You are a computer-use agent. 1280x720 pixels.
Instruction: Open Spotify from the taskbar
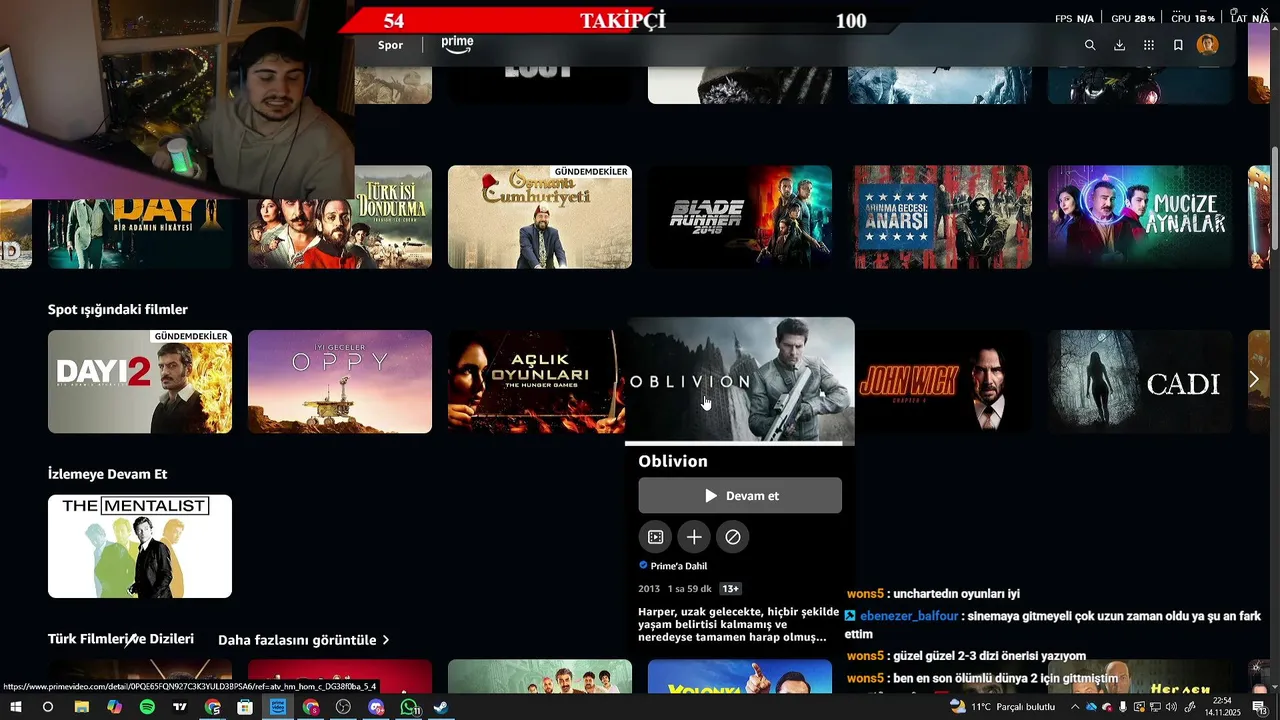147,707
